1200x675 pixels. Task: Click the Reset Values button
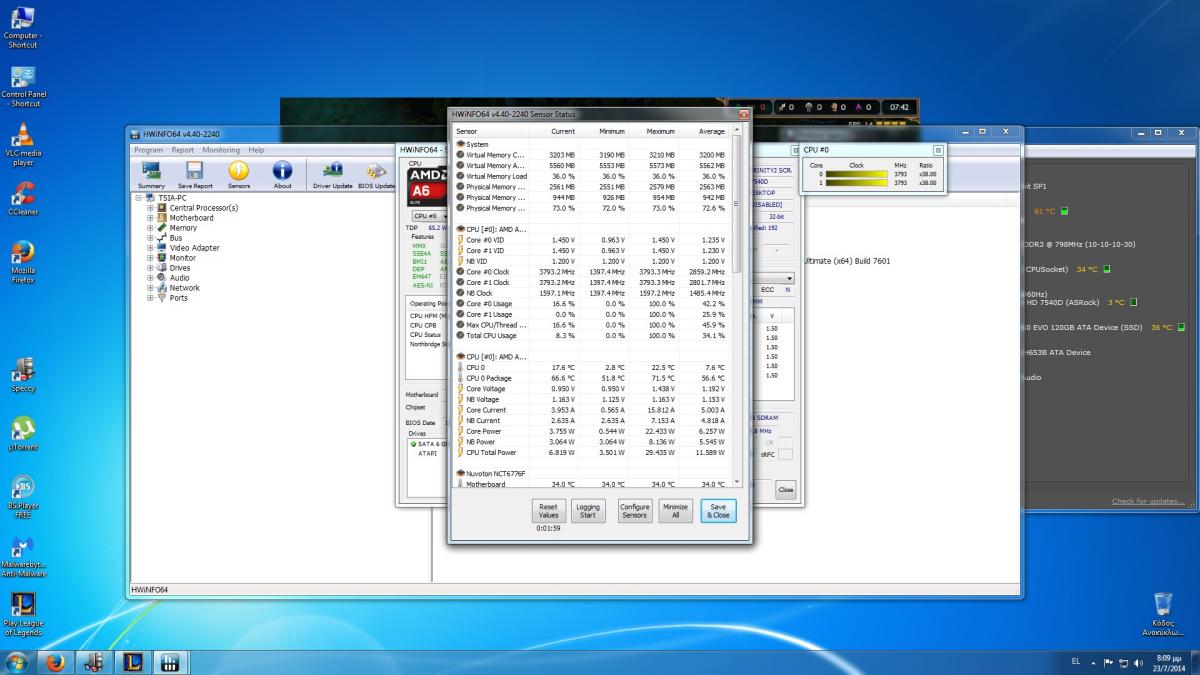coord(548,511)
